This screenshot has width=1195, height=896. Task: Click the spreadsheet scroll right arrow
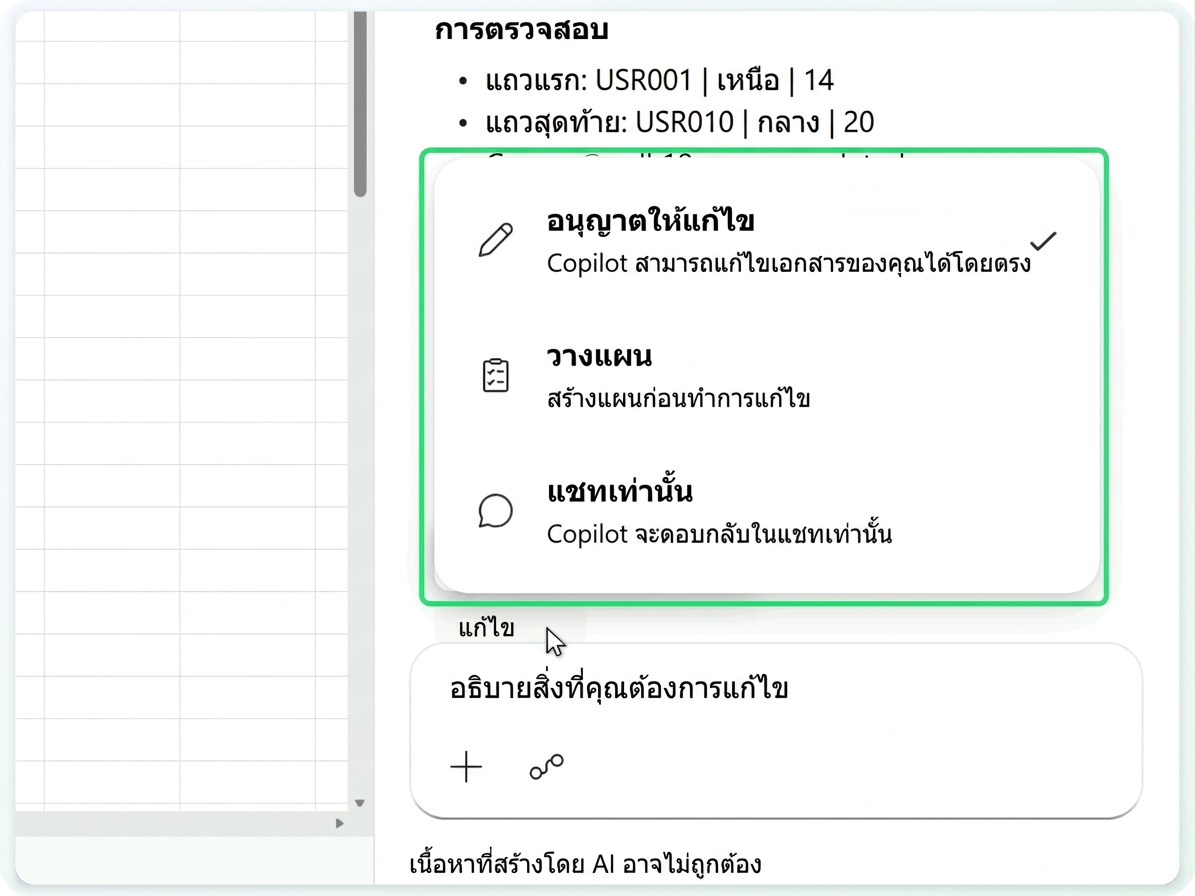(340, 823)
